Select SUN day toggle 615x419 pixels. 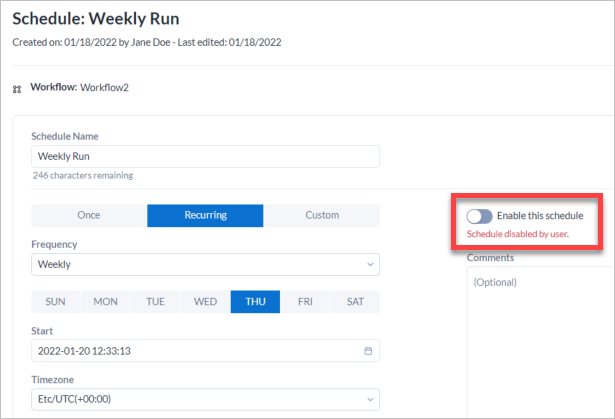pos(56,302)
